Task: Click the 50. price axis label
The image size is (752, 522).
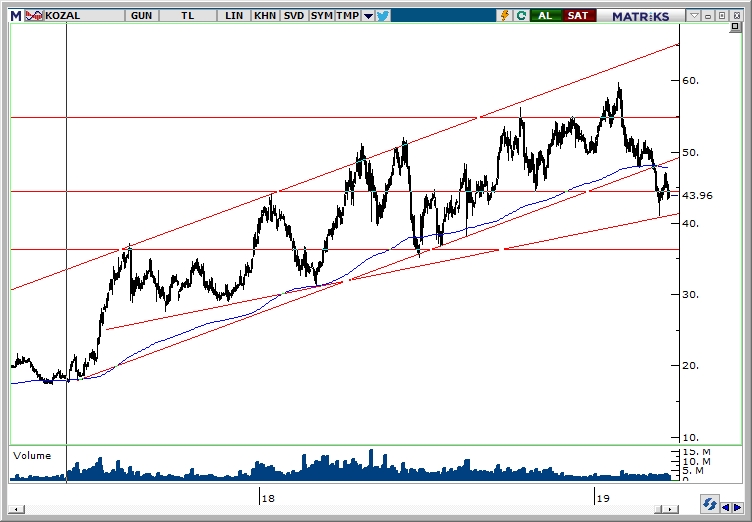Action: point(691,153)
